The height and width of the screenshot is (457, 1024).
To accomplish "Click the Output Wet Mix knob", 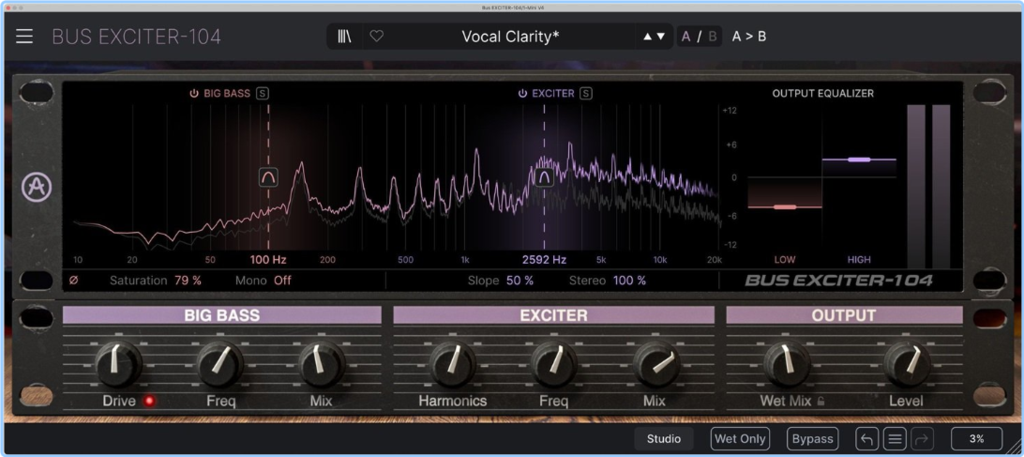I will [x=786, y=364].
